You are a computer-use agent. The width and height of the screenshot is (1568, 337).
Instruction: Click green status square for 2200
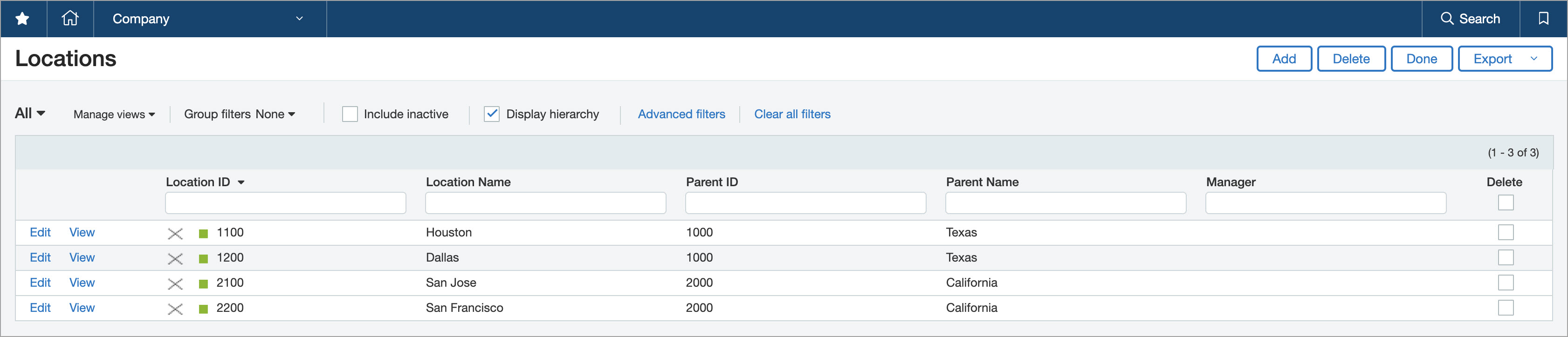pyautogui.click(x=203, y=309)
